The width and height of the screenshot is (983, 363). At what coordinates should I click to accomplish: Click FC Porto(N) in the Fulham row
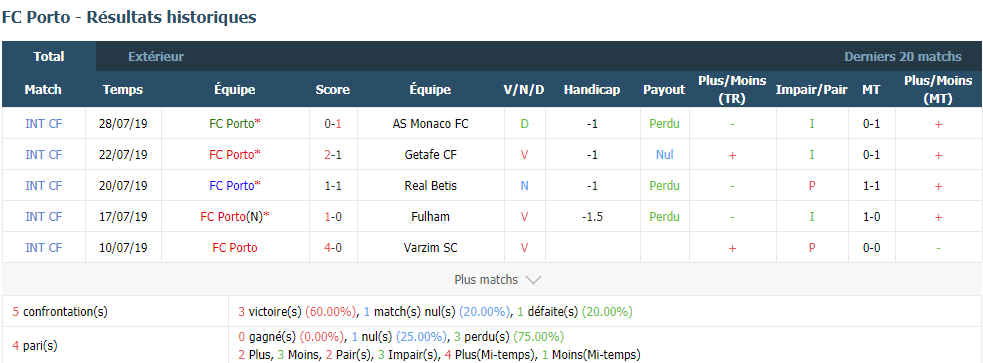235,216
